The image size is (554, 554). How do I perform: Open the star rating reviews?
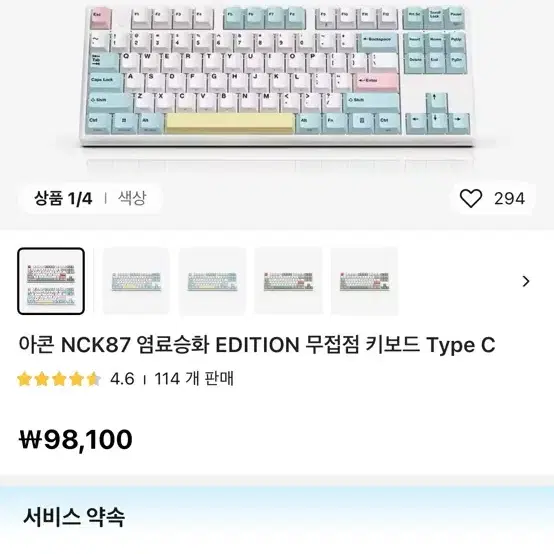[x=59, y=379]
